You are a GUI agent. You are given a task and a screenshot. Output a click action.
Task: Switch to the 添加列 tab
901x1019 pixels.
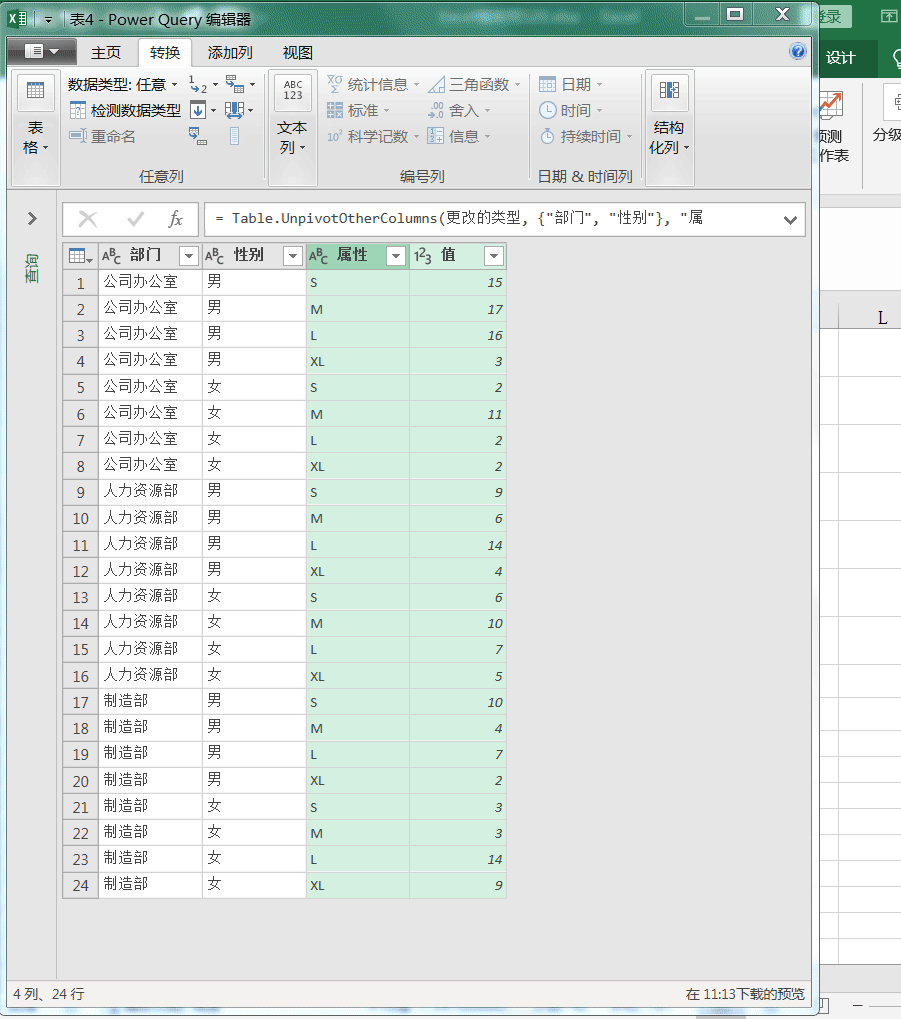pyautogui.click(x=229, y=53)
